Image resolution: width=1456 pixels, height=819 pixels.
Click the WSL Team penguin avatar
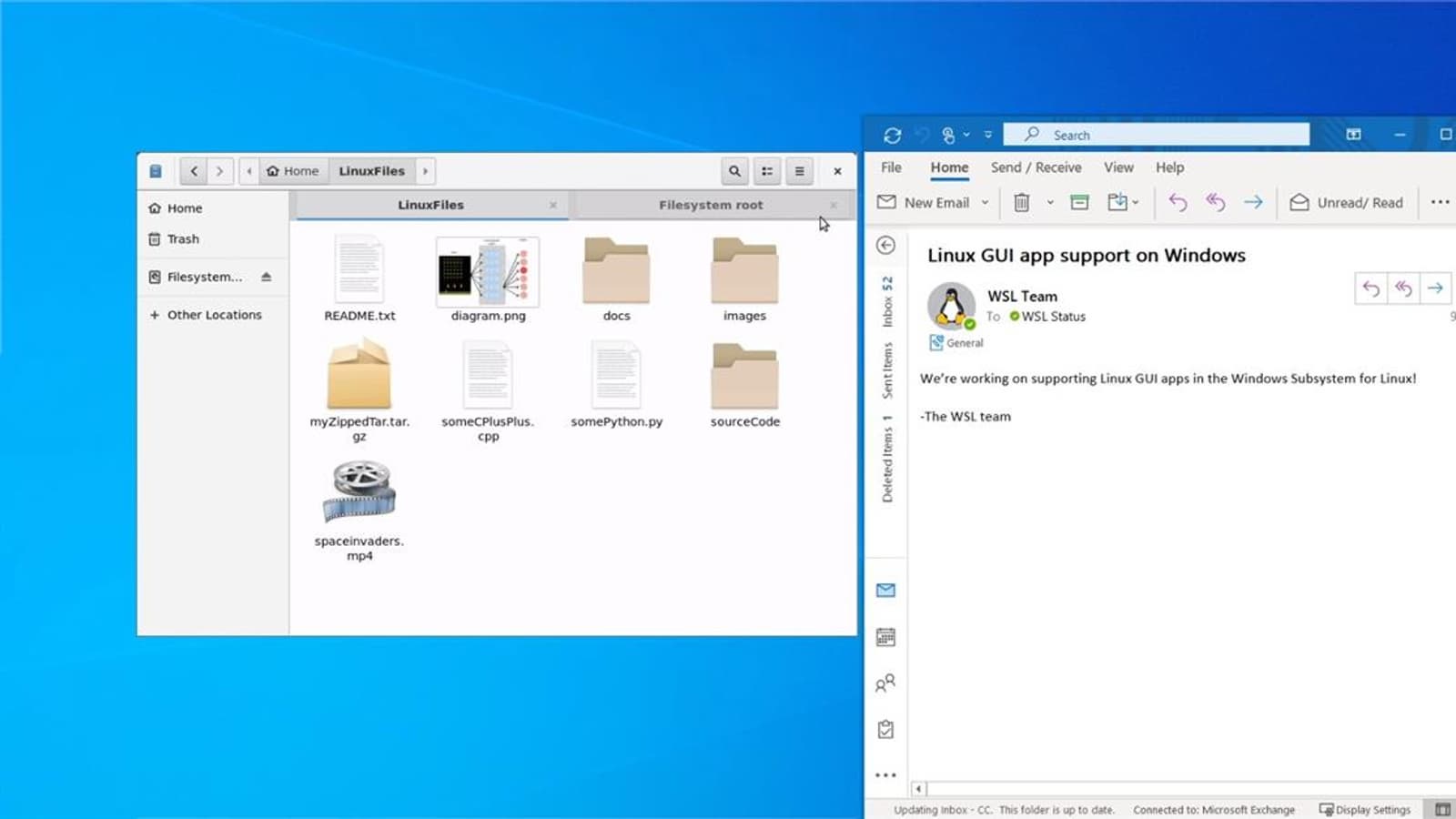(951, 306)
